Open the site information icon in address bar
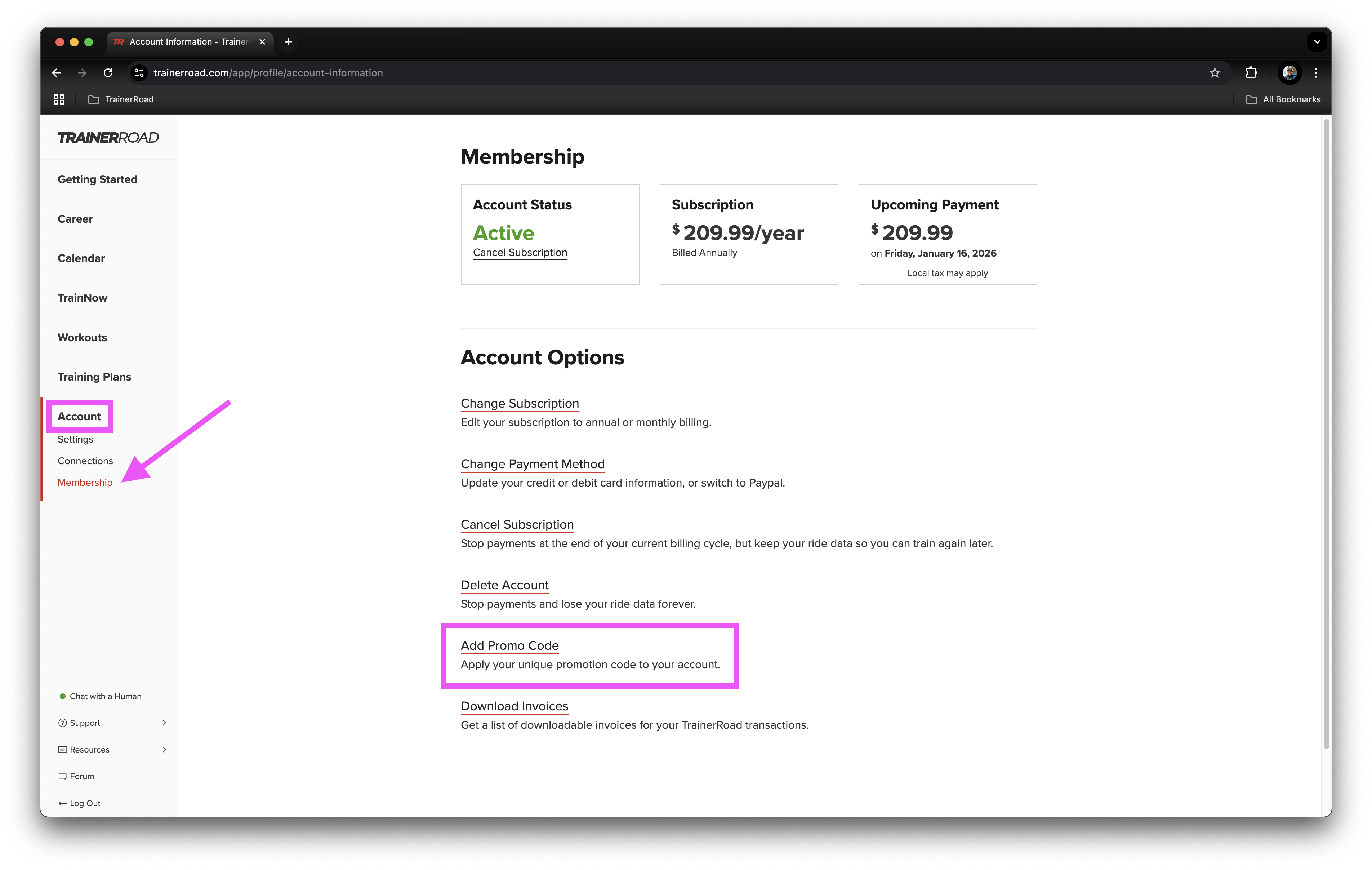The width and height of the screenshot is (1372, 870). tap(139, 73)
